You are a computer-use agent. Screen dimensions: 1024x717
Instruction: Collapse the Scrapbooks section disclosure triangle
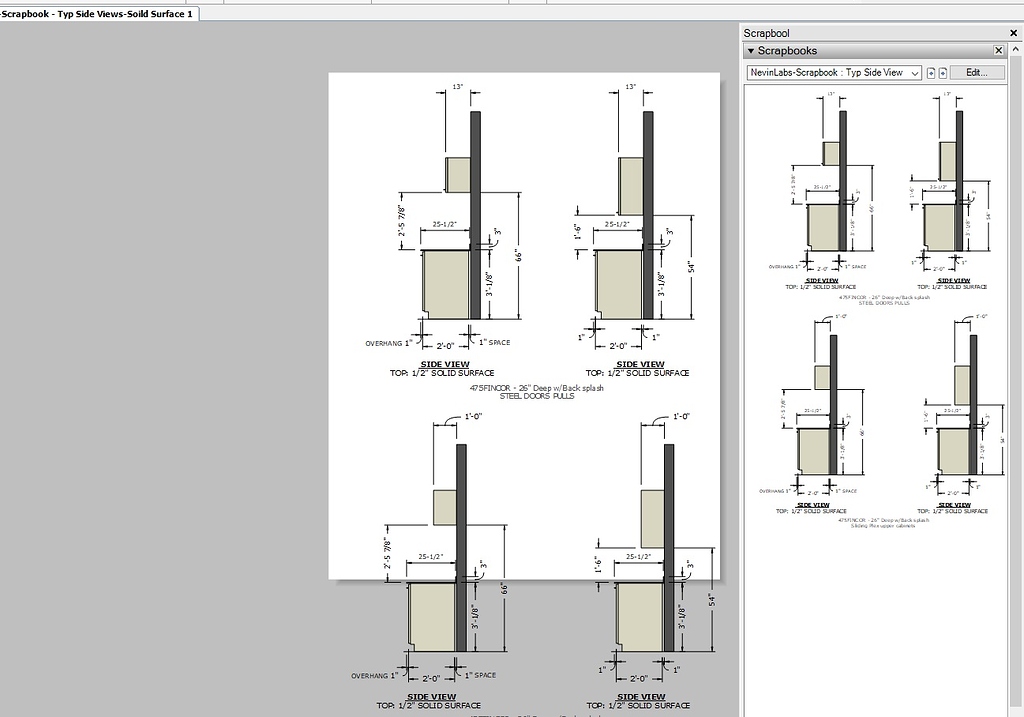(x=750, y=50)
